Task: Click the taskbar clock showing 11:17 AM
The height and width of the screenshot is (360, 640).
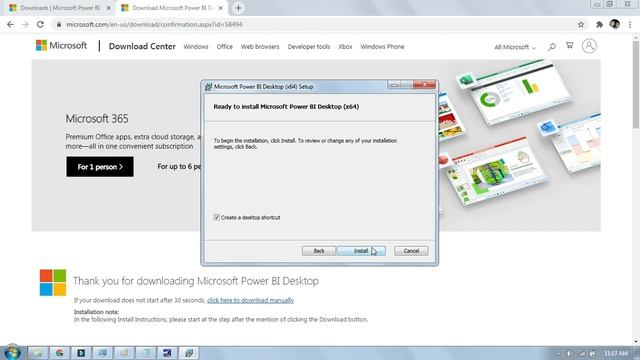Action: point(616,353)
